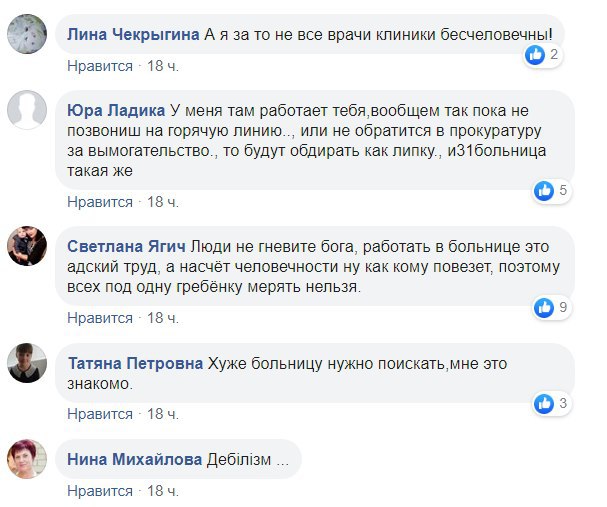Open Светлана Ягич's profile avatar
The width and height of the screenshot is (607, 507).
pyautogui.click(x=27, y=246)
